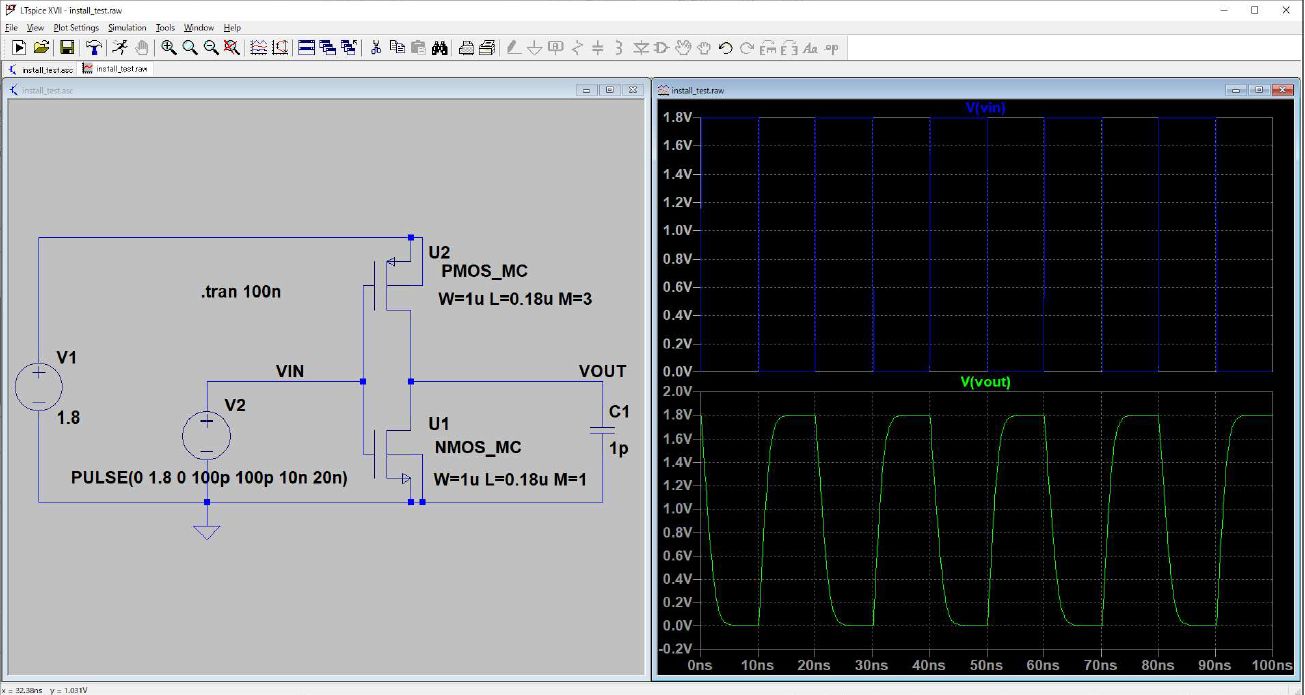This screenshot has height=695, width=1305.
Task: Click the Halt hand icon
Action: coord(142,47)
